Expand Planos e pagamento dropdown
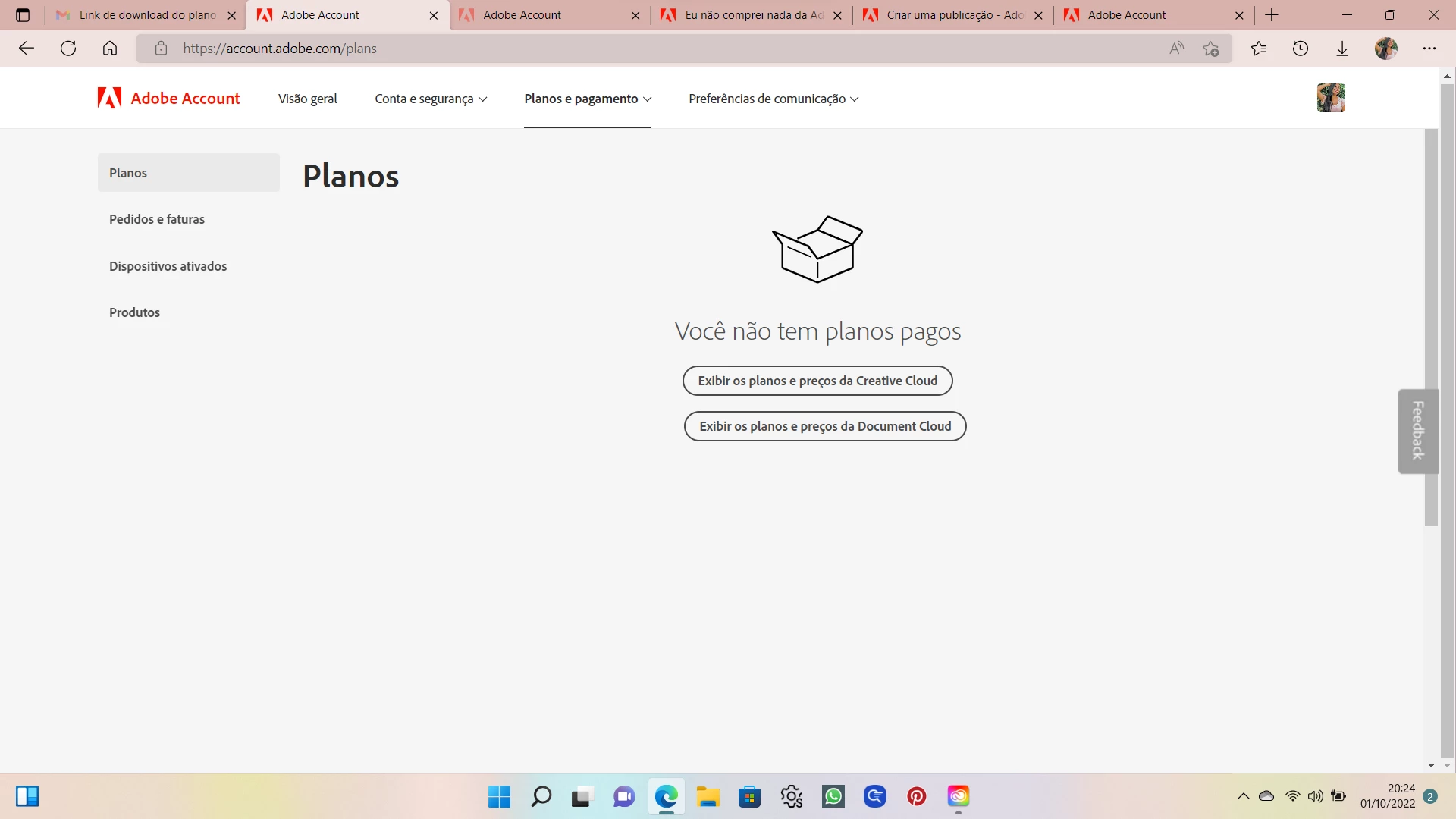1456x819 pixels. [588, 99]
